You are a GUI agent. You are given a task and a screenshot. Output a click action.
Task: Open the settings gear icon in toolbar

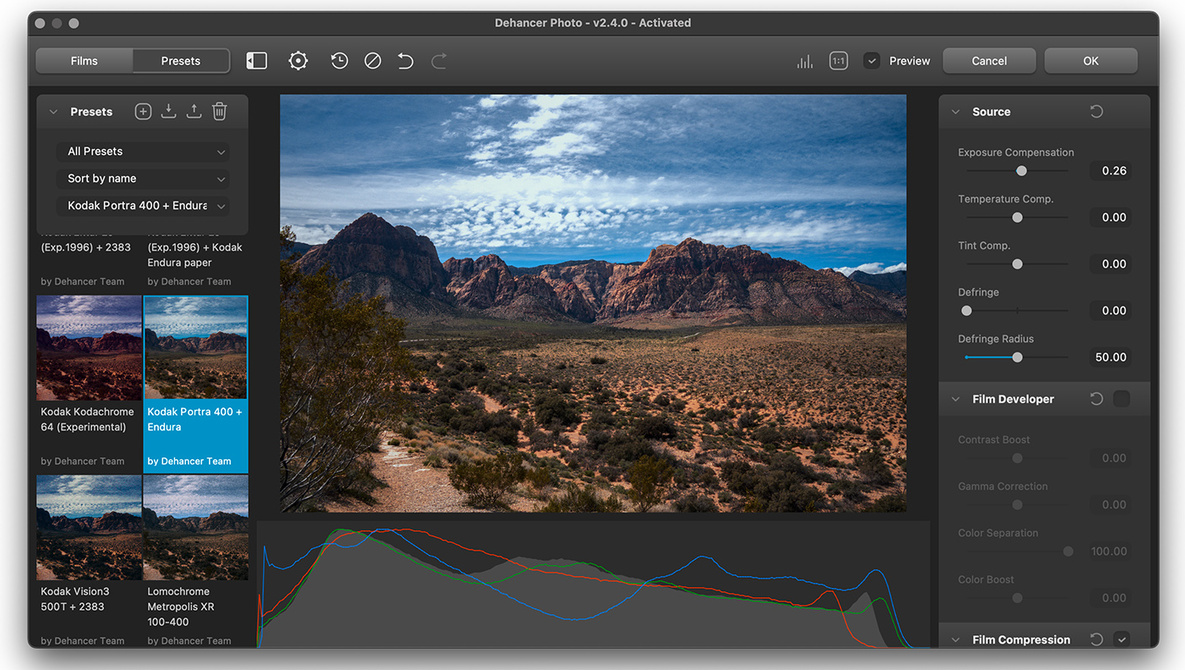point(299,61)
